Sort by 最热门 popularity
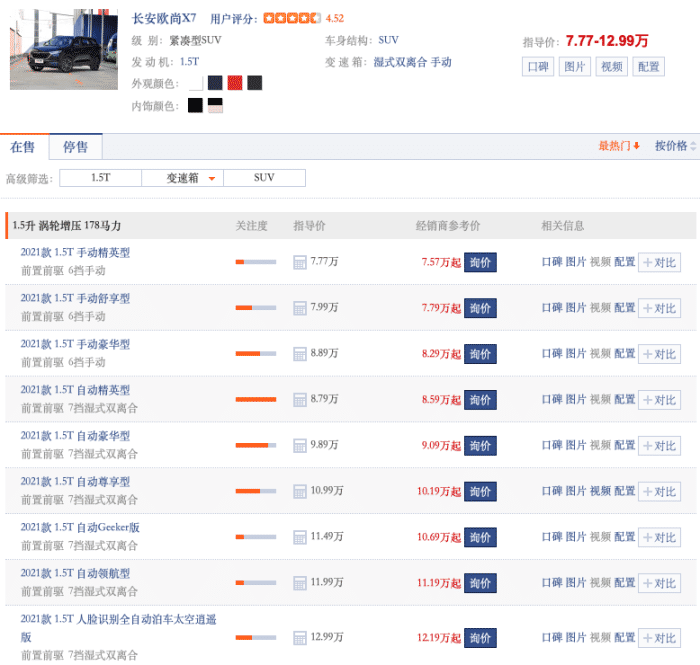 [x=619, y=146]
